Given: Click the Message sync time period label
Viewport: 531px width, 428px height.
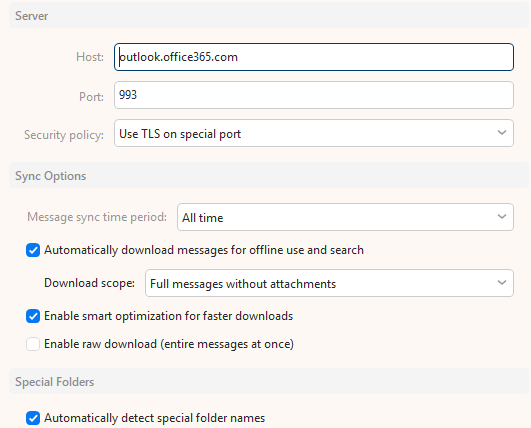Looking at the screenshot, I should 97,217.
